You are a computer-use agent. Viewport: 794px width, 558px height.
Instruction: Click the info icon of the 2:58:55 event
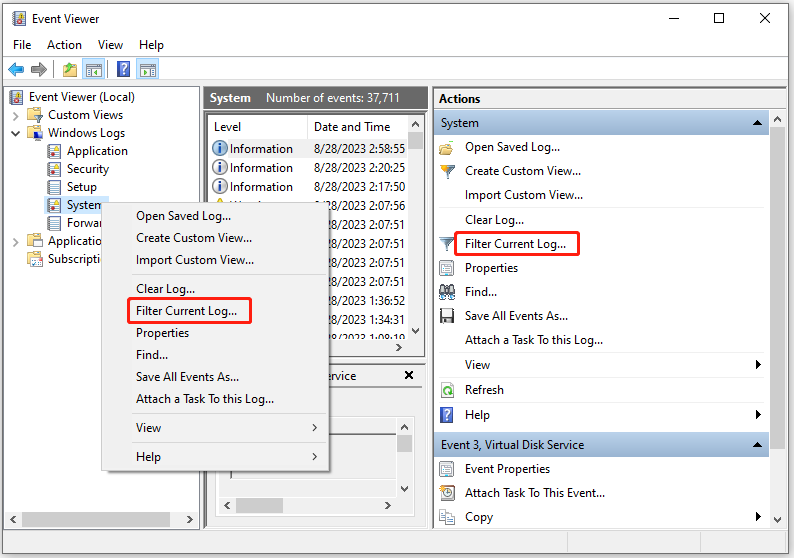click(219, 148)
